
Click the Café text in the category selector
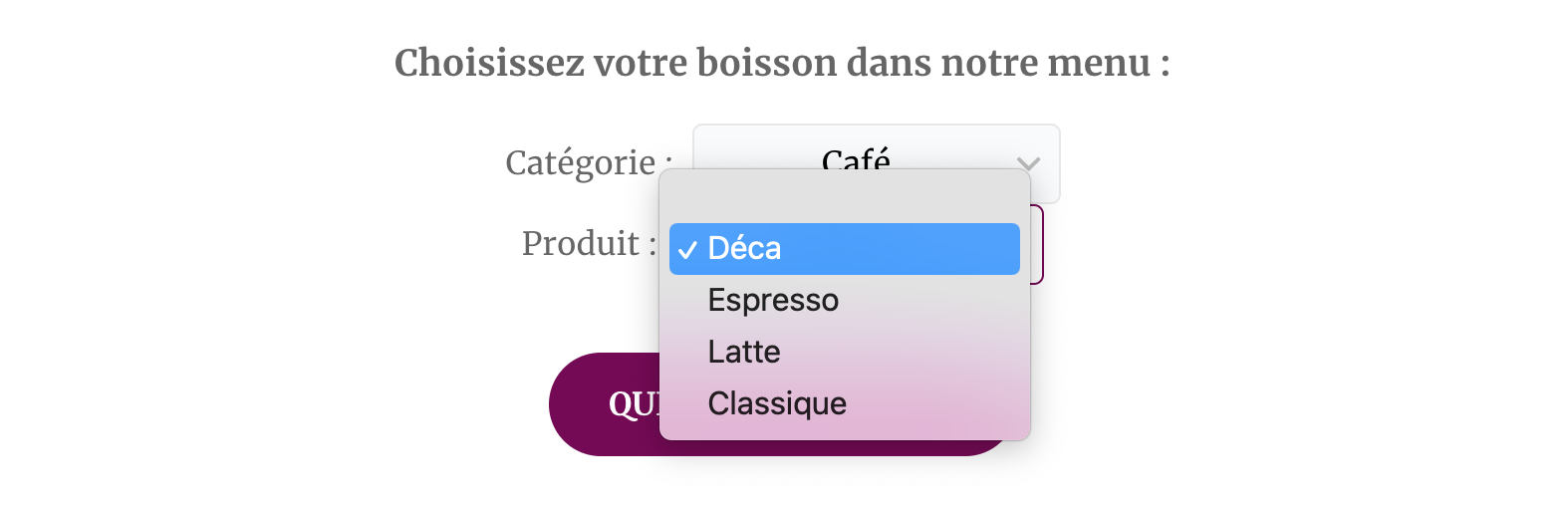pos(856,157)
